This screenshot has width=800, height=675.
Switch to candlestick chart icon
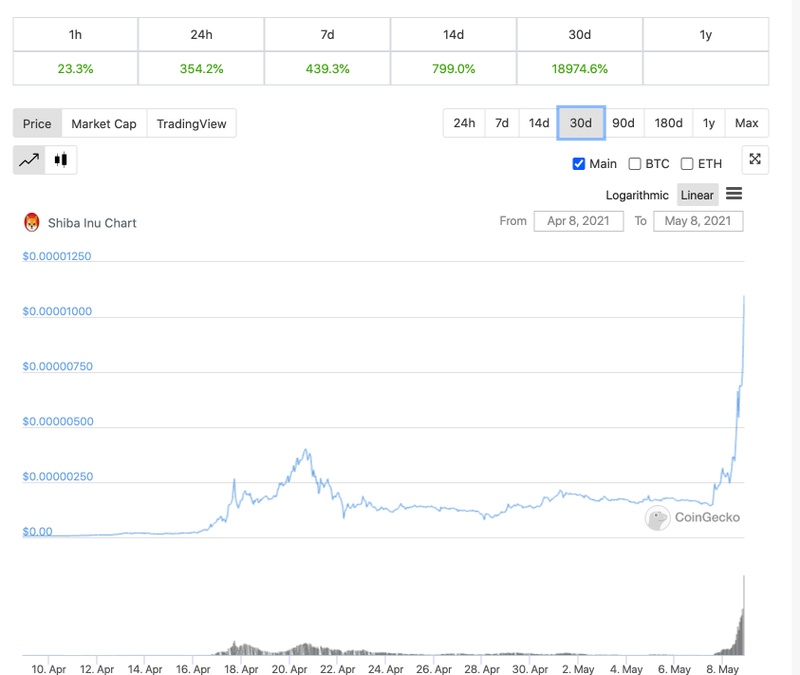pyautogui.click(x=61, y=160)
